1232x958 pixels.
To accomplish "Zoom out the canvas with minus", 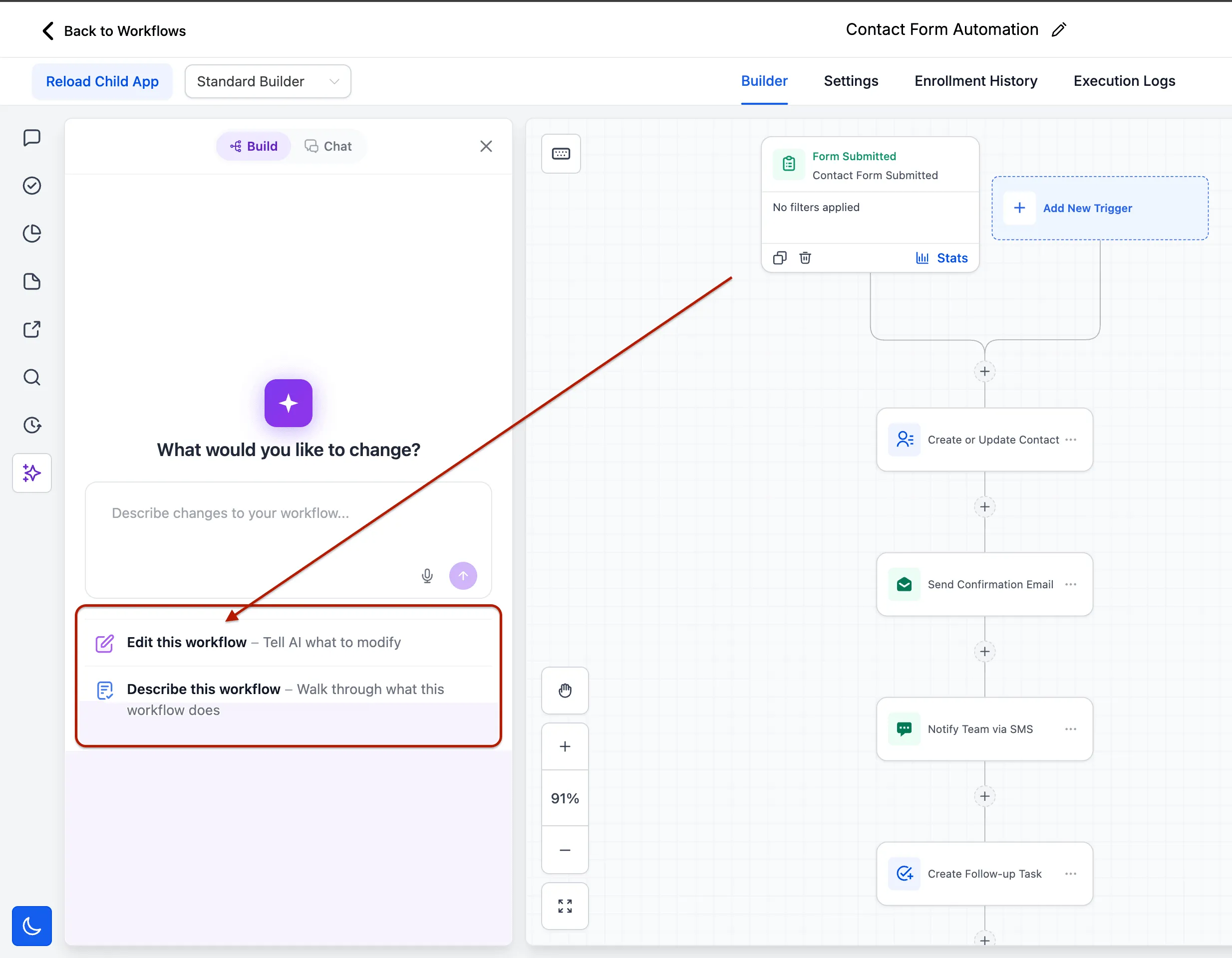I will pos(565,850).
